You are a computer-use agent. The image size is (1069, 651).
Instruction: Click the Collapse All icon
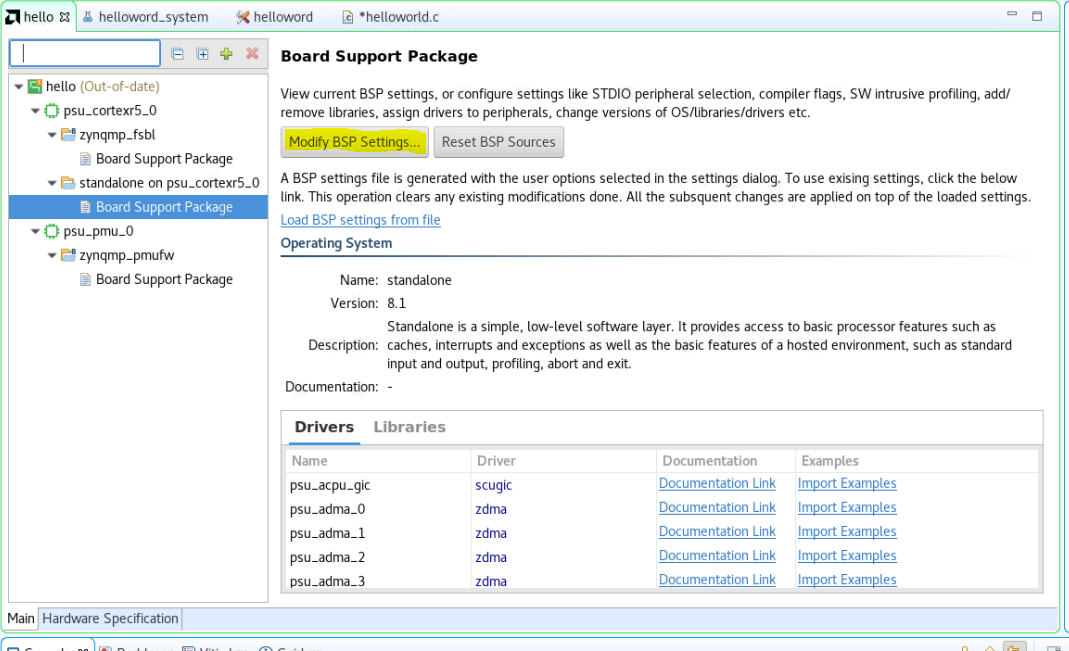point(178,54)
